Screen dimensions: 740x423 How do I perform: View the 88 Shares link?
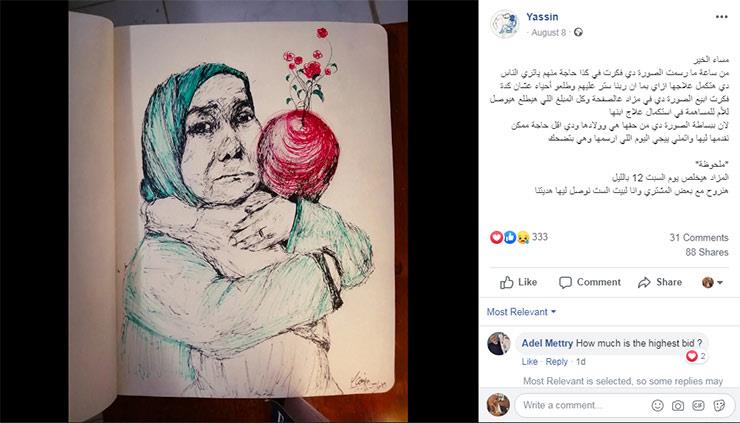point(707,252)
